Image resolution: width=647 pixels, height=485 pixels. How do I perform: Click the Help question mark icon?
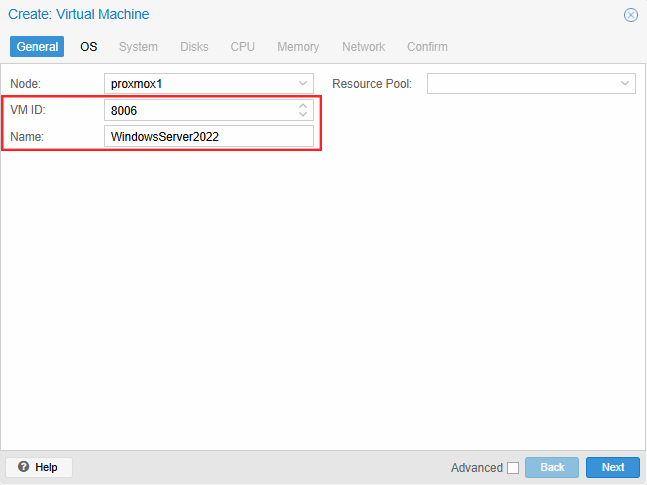(x=23, y=467)
